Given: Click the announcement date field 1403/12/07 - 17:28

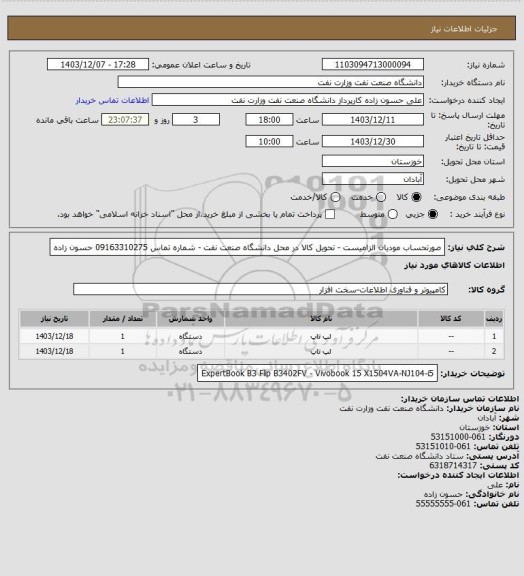Looking at the screenshot, I should [98, 64].
